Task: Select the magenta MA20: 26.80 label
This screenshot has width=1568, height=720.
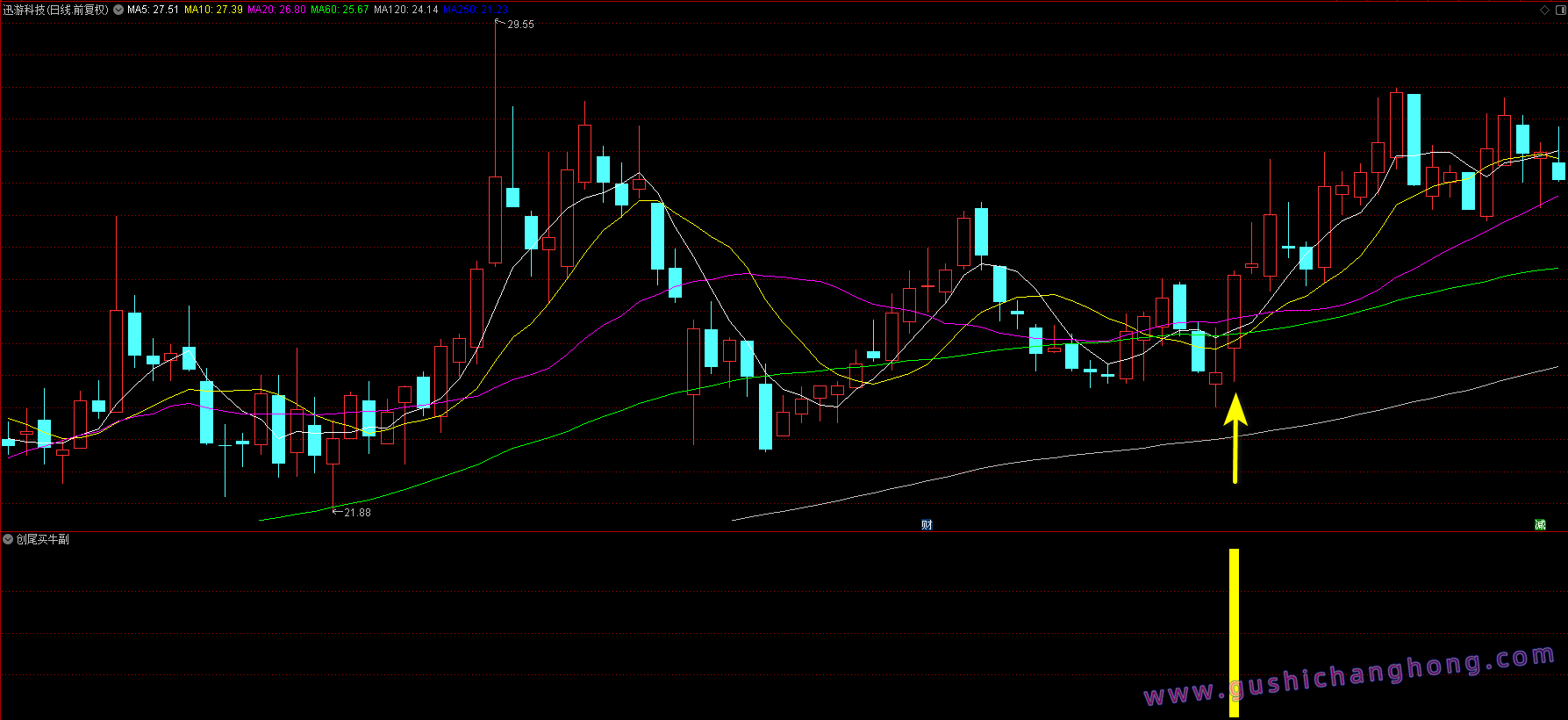Action: tap(276, 10)
